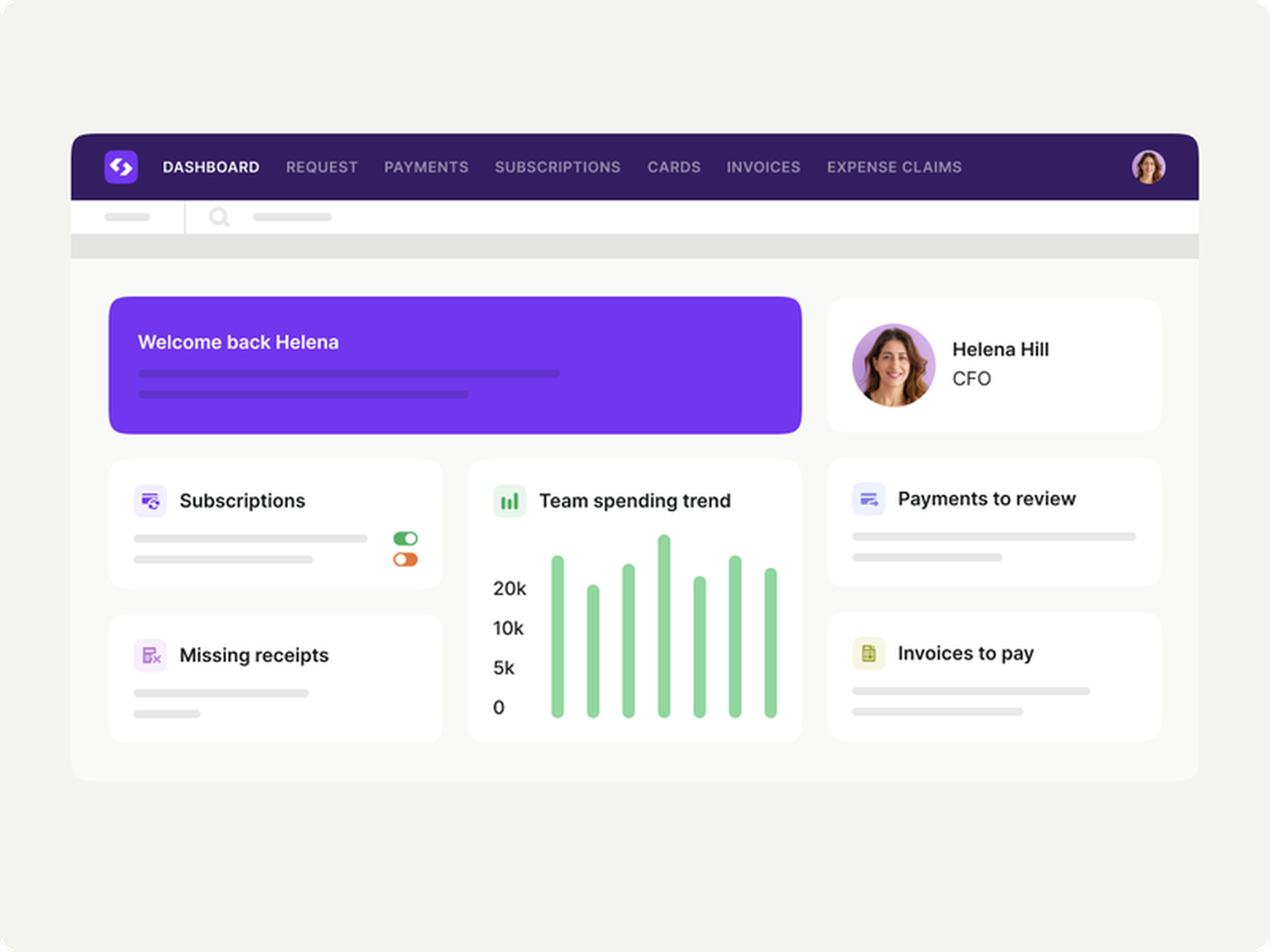The height and width of the screenshot is (952, 1270).
Task: Select the CARDS tab
Action: click(x=674, y=167)
